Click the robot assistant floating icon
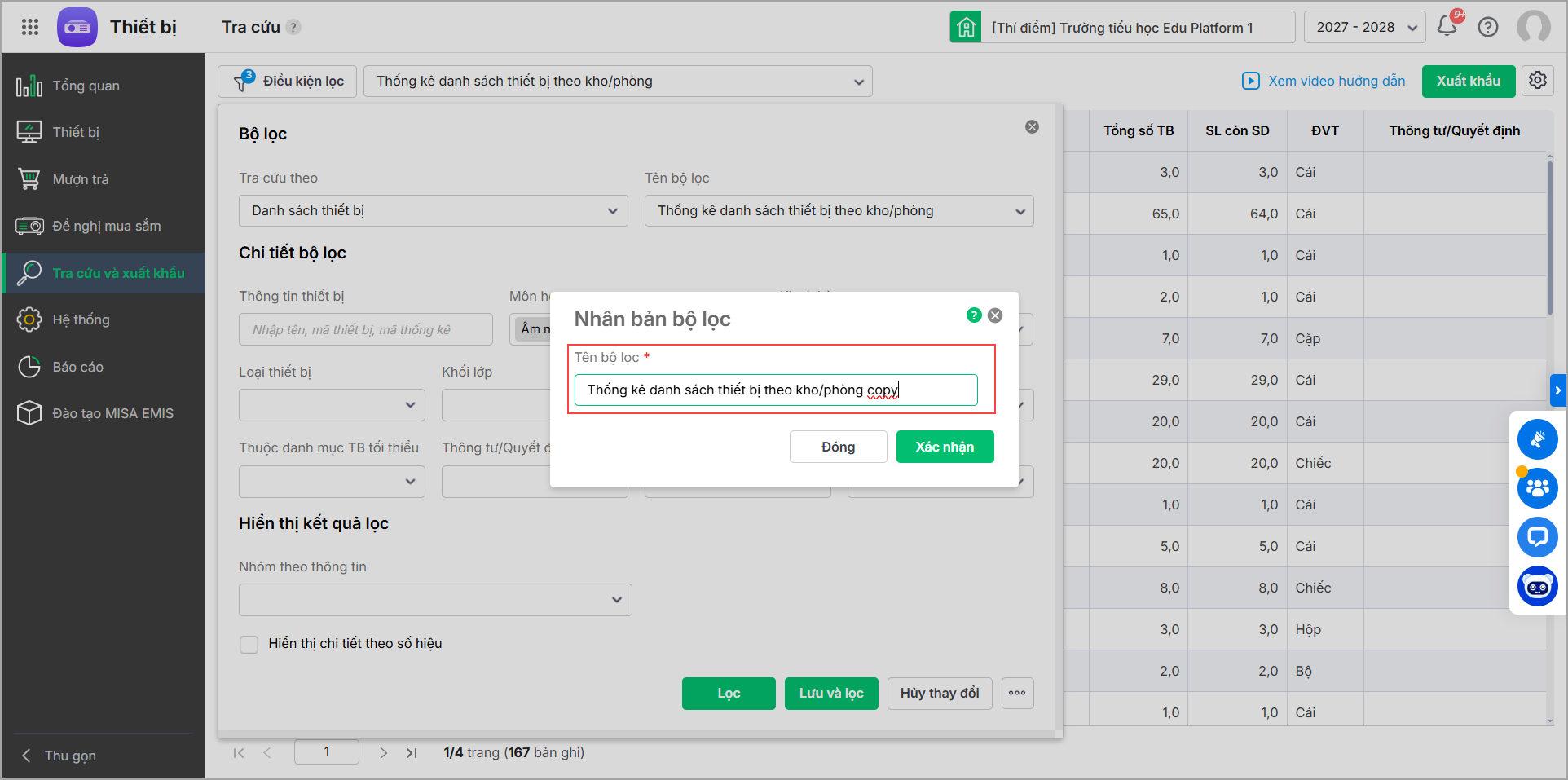The height and width of the screenshot is (780, 1568). [1537, 586]
